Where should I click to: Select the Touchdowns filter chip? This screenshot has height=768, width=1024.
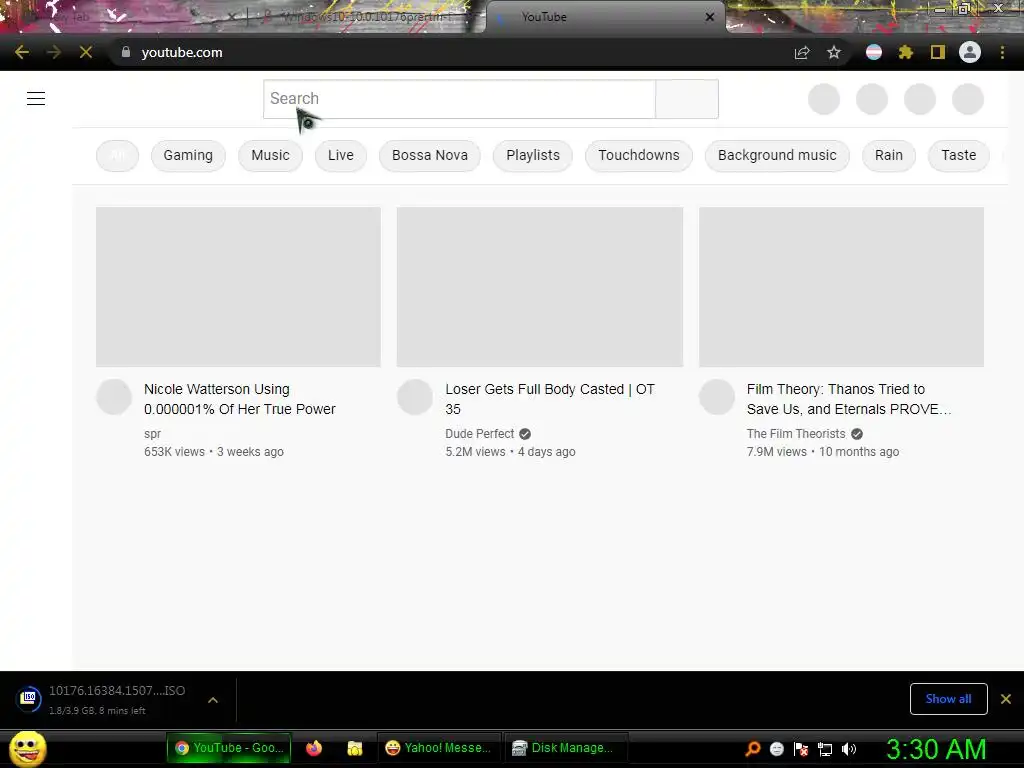[x=639, y=155]
